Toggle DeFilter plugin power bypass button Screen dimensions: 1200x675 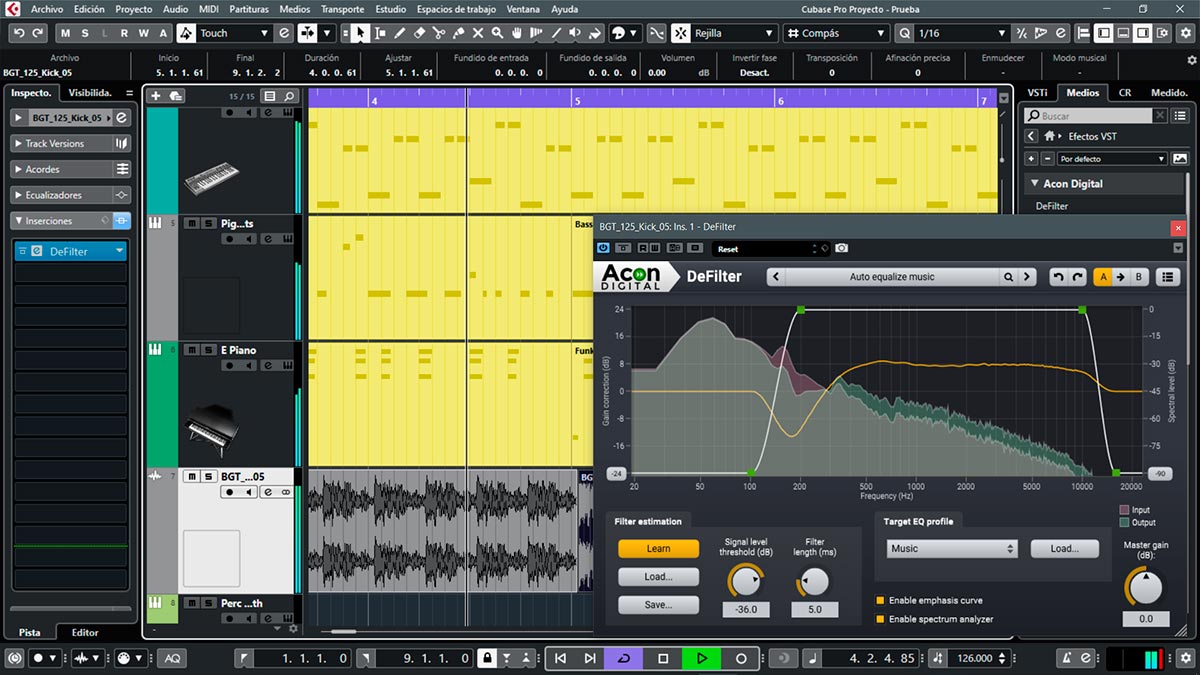point(603,248)
